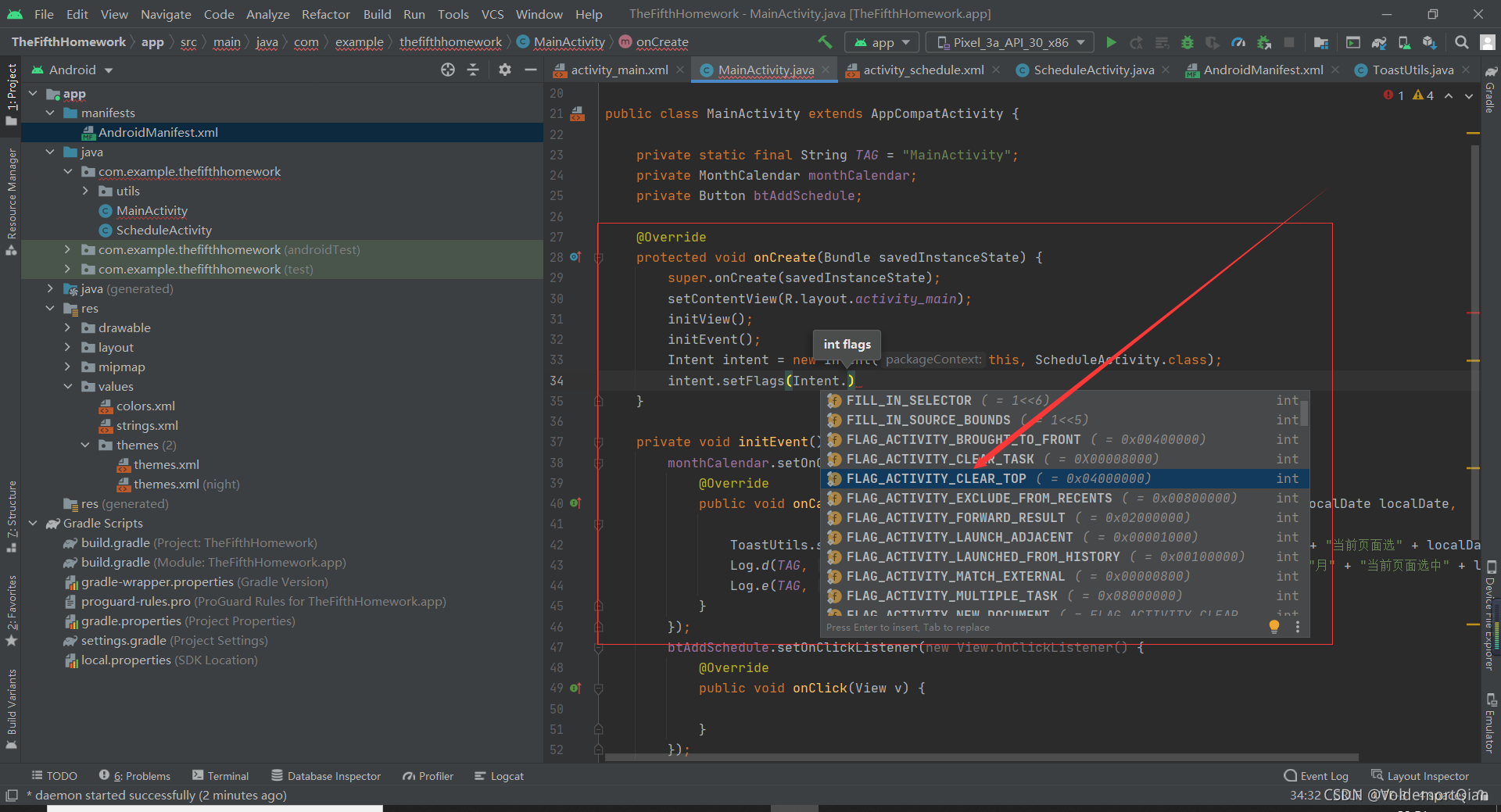This screenshot has height=812, width=1501.
Task: Open the Profile app gauge icon
Action: pos(1238,42)
